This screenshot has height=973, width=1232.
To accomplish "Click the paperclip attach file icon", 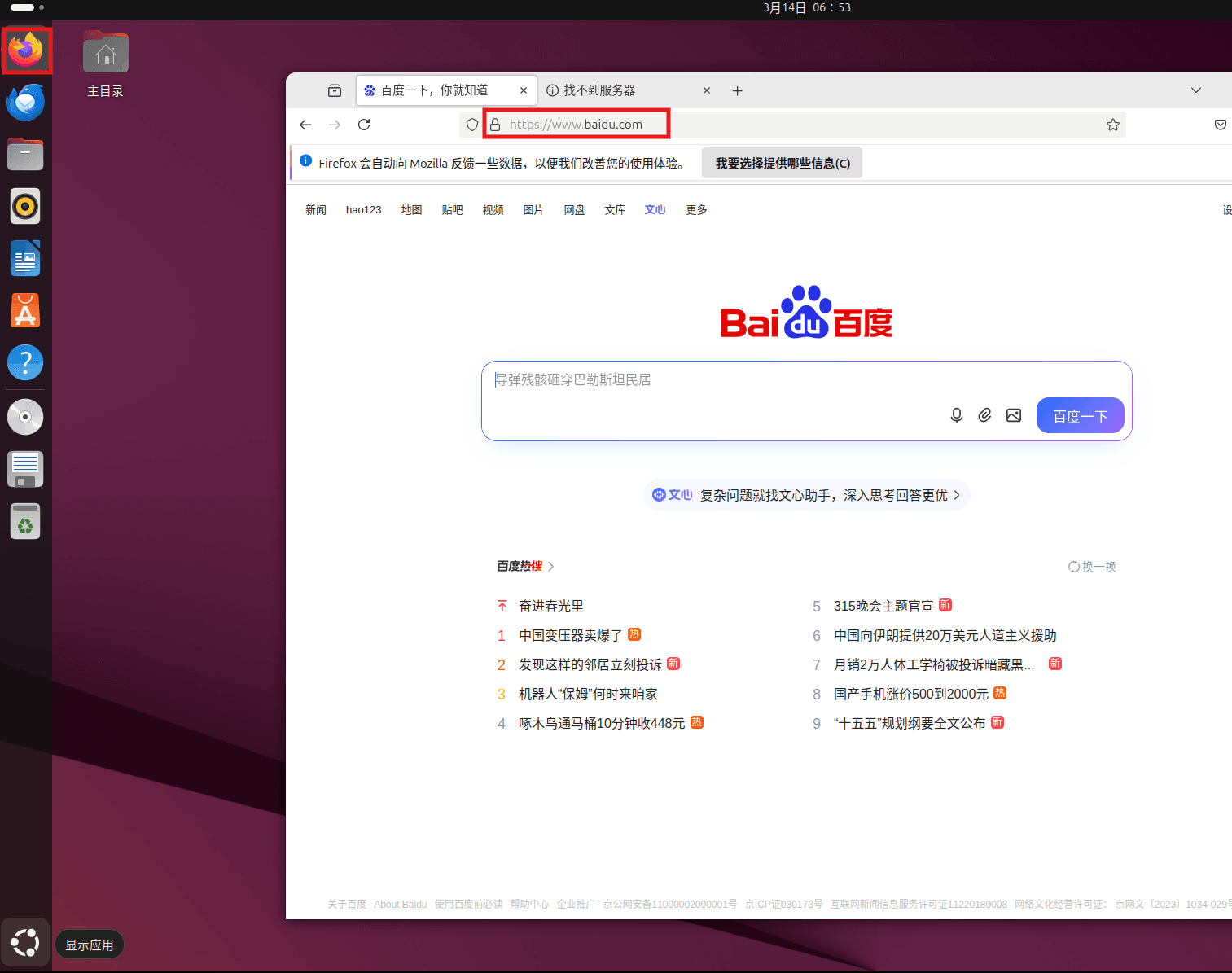I will 985,415.
